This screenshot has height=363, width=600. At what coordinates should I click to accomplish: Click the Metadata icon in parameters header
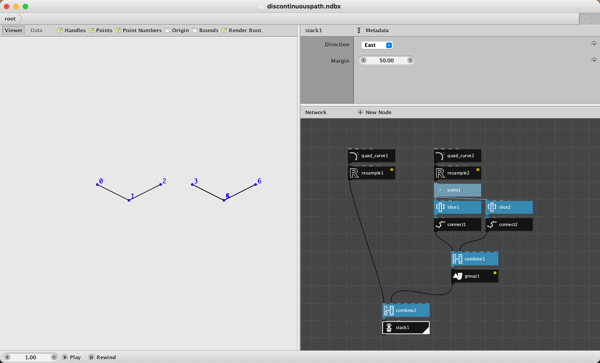360,30
